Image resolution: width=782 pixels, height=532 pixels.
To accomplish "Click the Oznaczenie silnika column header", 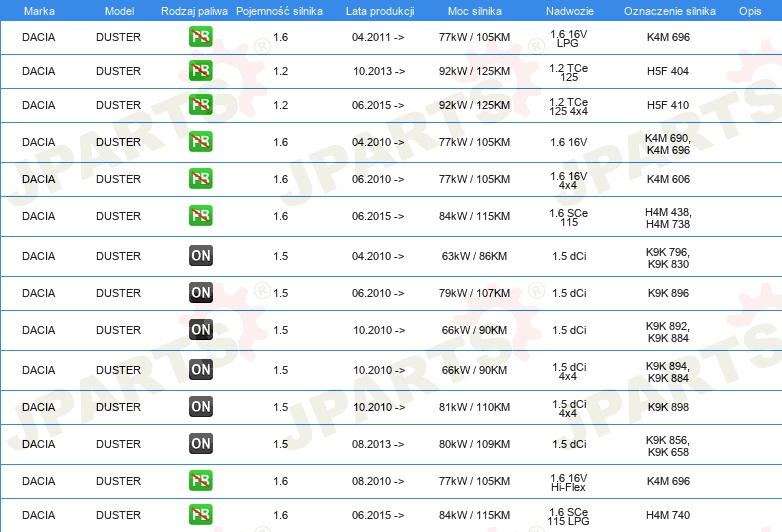I will click(x=669, y=11).
